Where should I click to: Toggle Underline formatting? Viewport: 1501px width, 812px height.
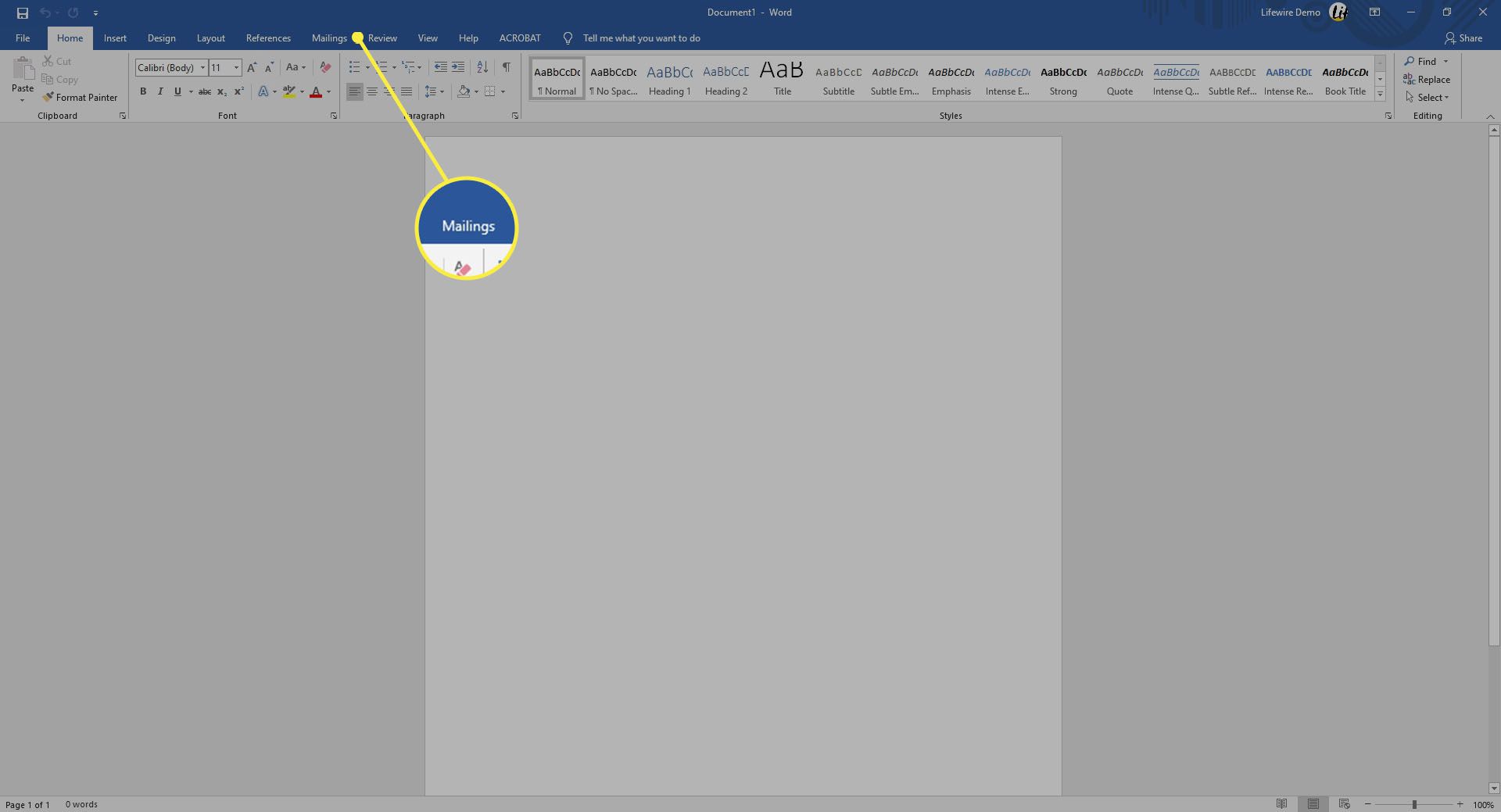[177, 91]
